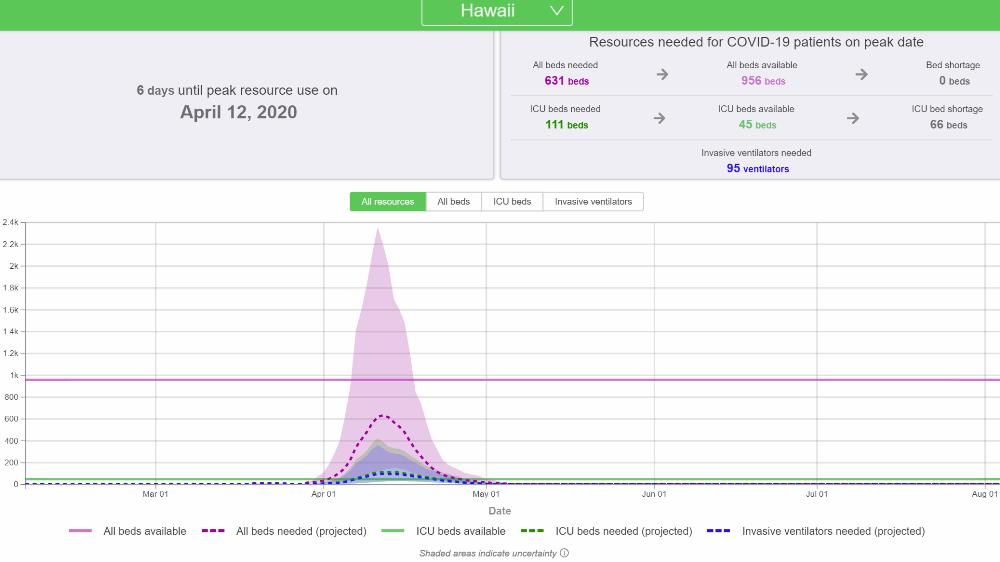
Task: Open the Hawaii state dropdown
Action: pos(497,11)
